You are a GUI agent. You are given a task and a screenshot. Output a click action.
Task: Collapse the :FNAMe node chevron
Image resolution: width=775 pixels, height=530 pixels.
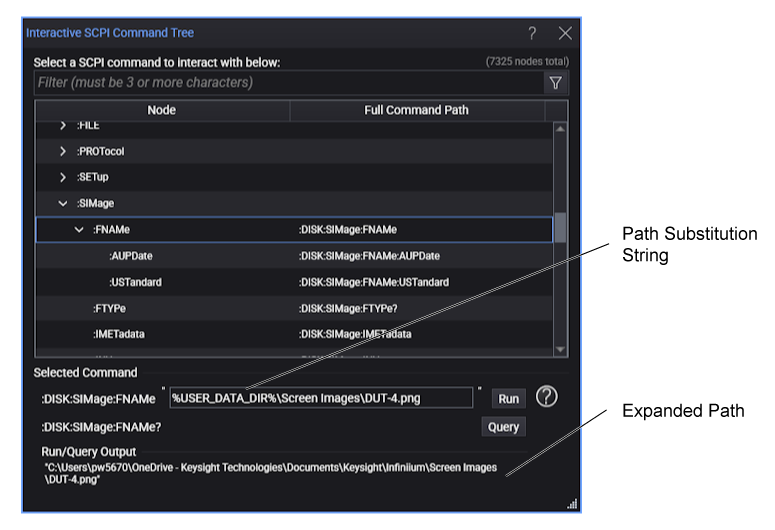[x=79, y=230]
